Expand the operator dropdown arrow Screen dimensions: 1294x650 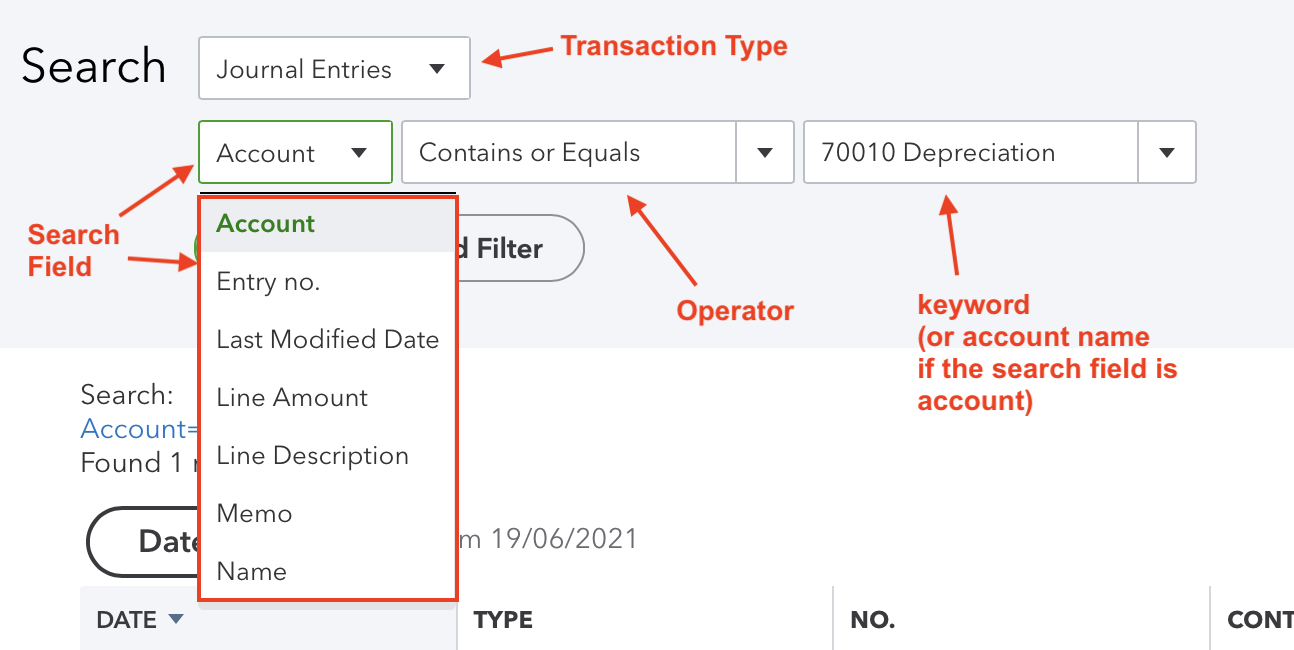pos(765,153)
